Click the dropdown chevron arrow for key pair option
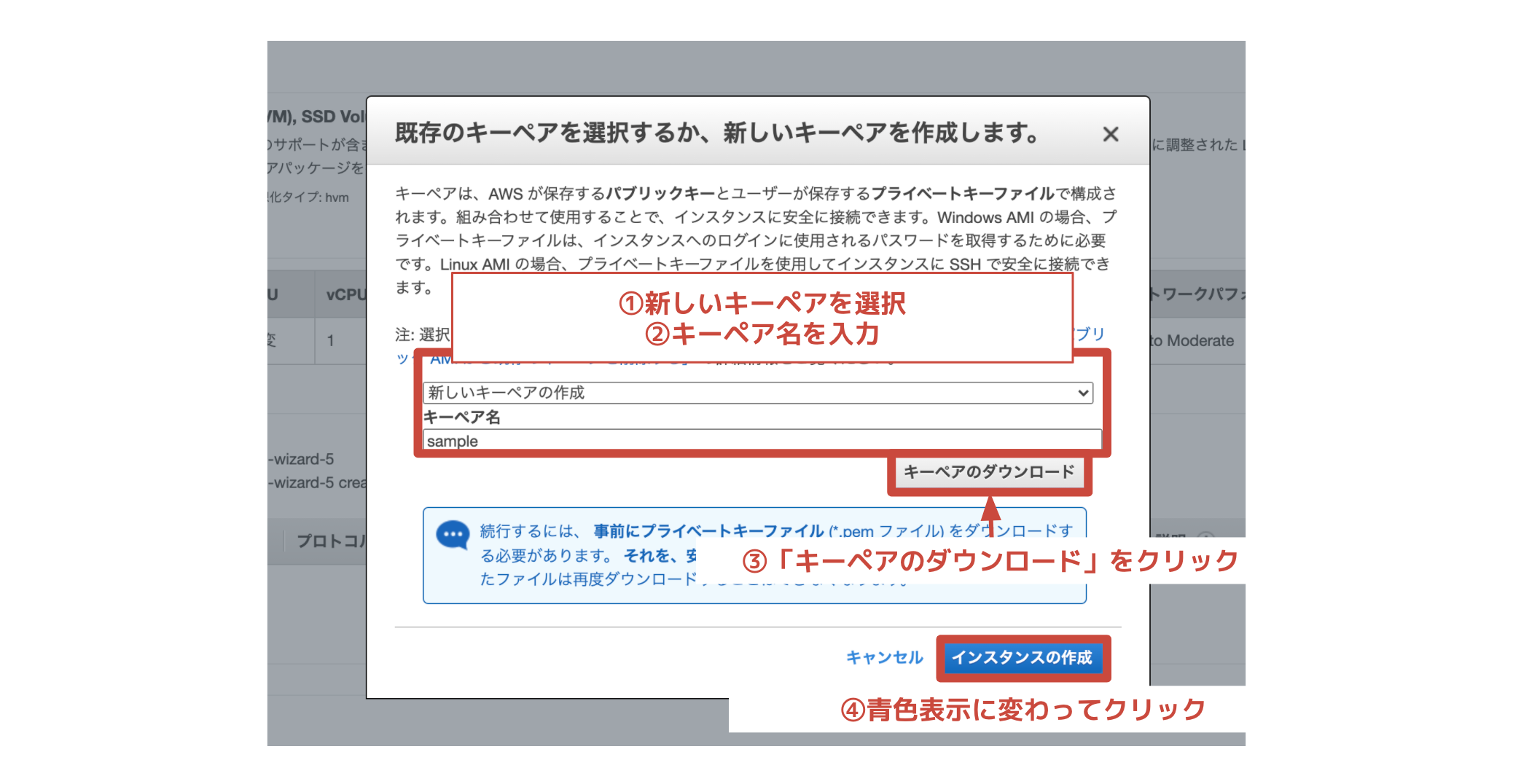This screenshot has width=1513, height=784. pos(1083,393)
